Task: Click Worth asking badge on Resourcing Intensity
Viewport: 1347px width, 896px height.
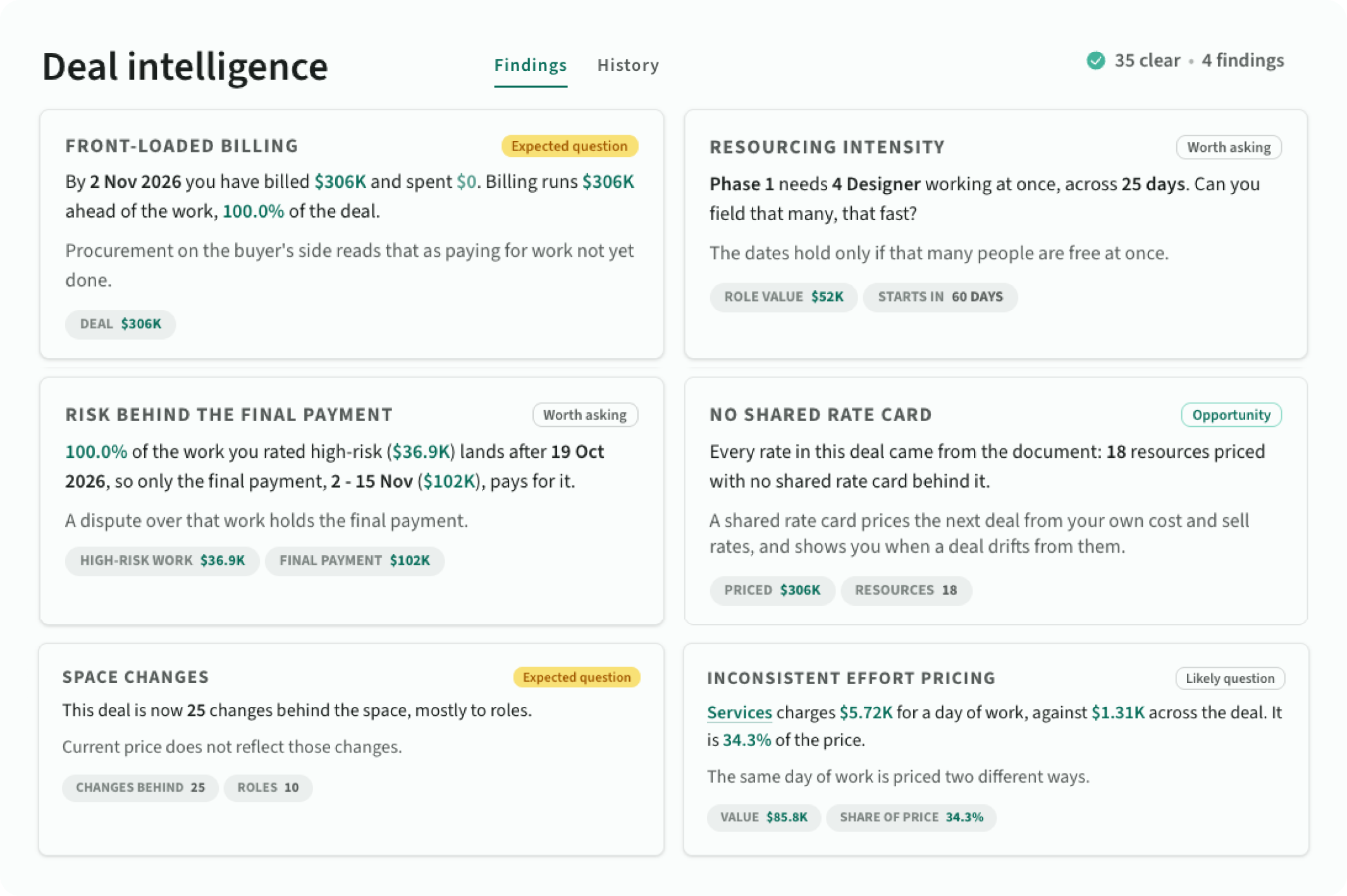Action: pyautogui.click(x=1228, y=147)
